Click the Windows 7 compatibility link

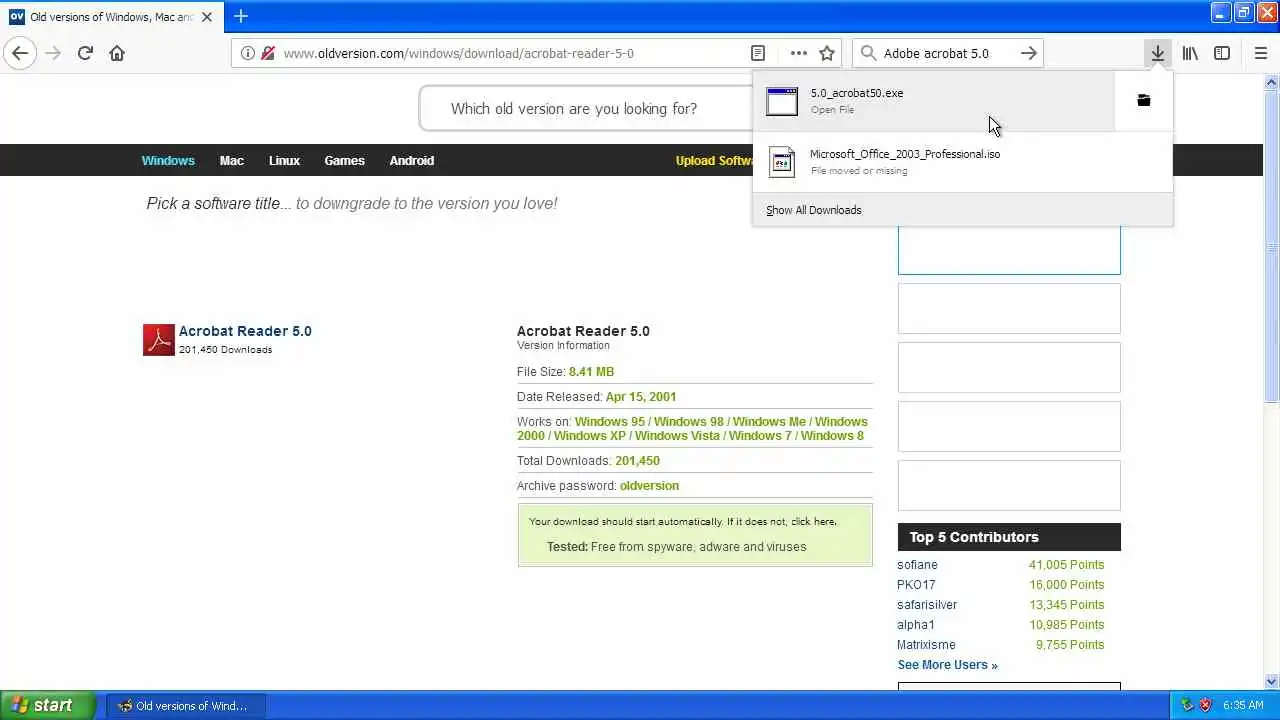tap(759, 435)
